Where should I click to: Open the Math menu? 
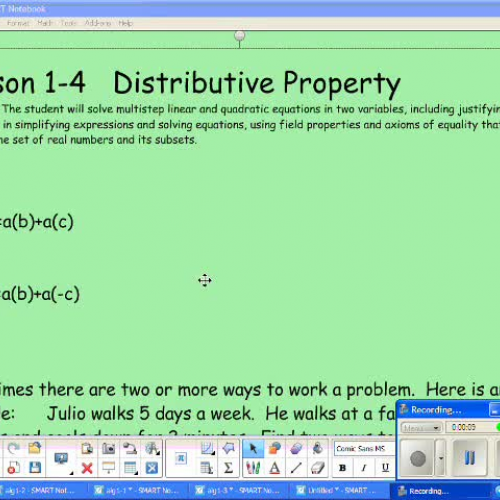click(x=45, y=23)
